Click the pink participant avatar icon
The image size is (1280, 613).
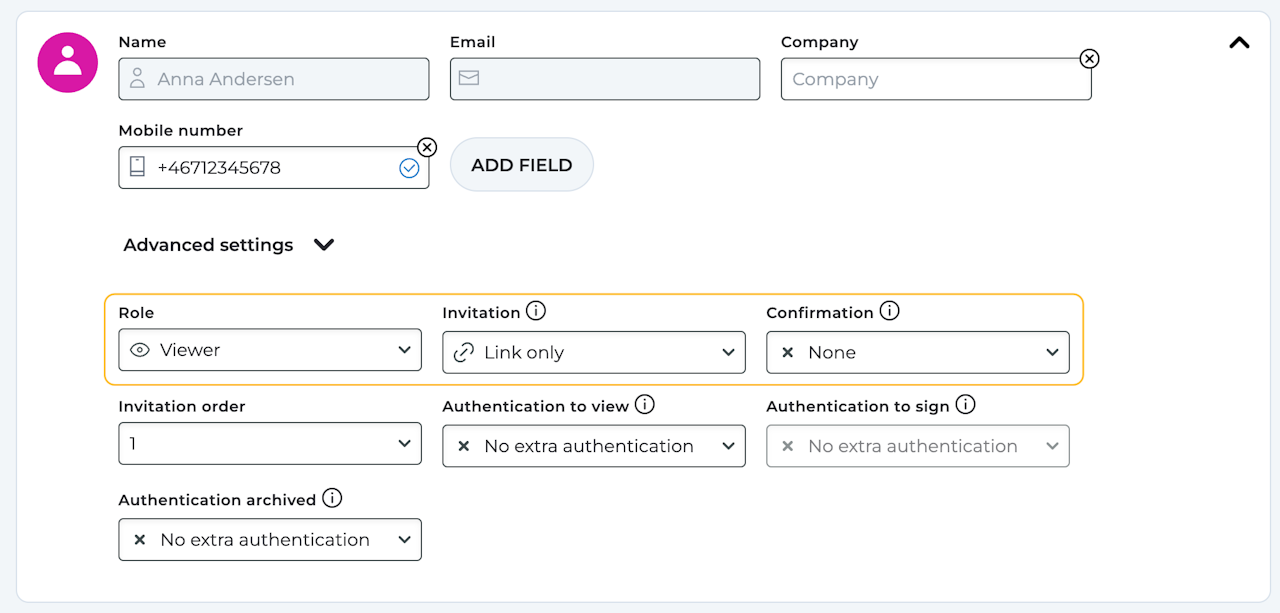(x=68, y=62)
